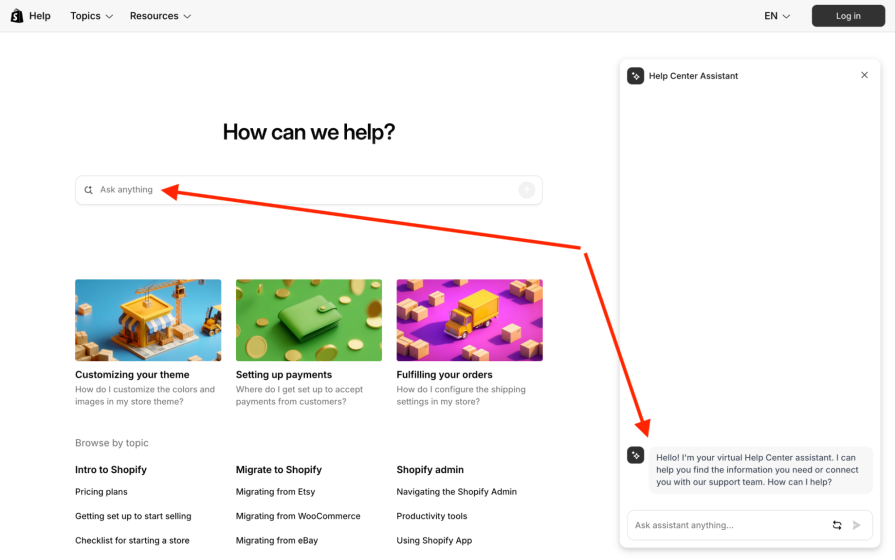Click the assistant sparkle icon in panel header
Screen dimensions: 895x560
(x=635, y=76)
